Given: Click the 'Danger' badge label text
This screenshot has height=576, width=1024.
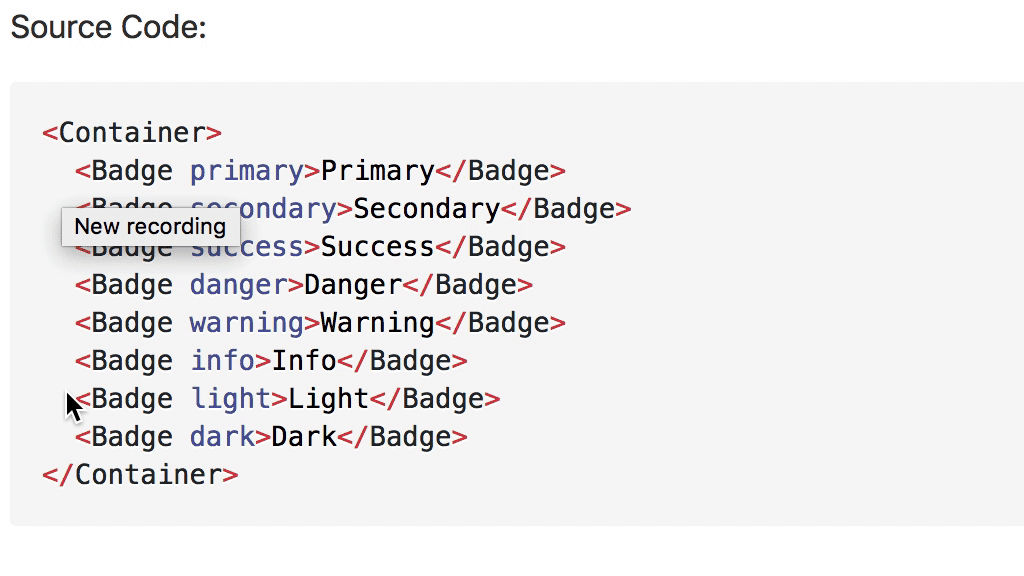Looking at the screenshot, I should click(353, 285).
